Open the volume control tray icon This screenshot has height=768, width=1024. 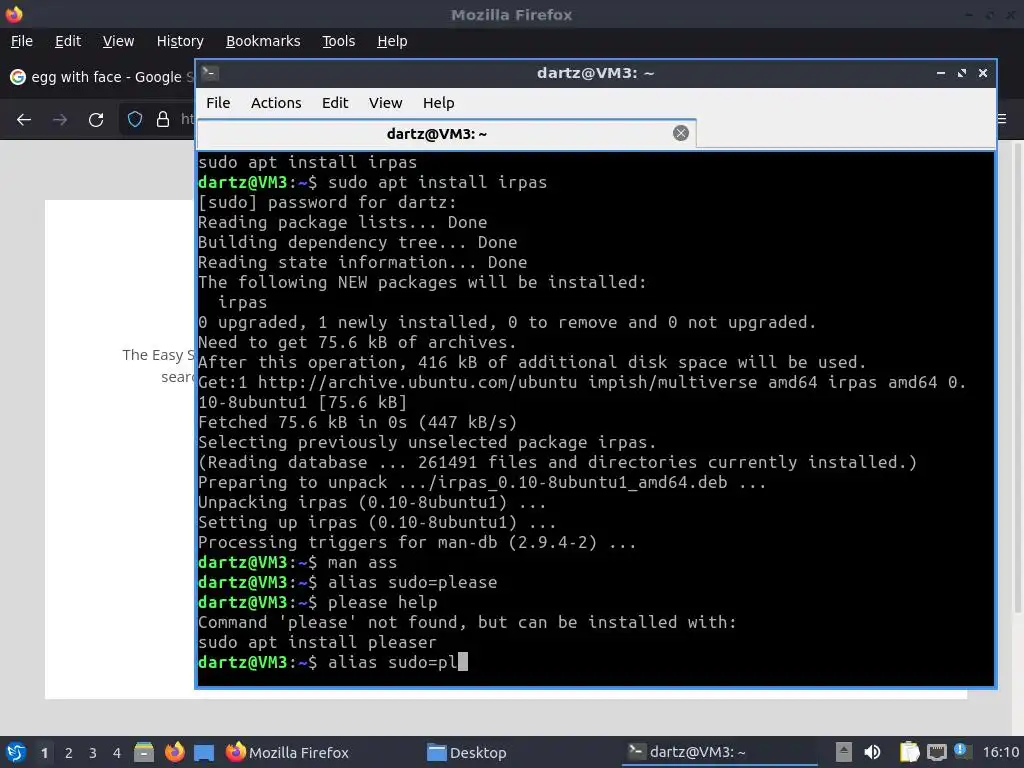tap(872, 752)
